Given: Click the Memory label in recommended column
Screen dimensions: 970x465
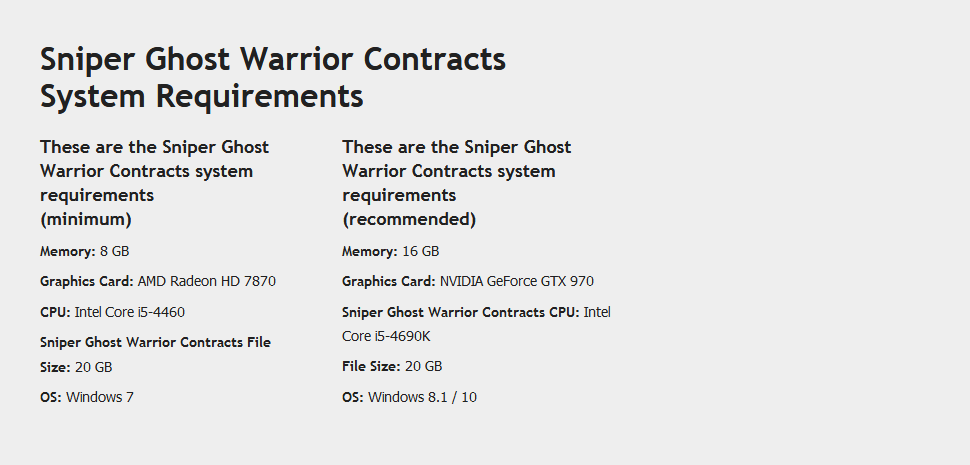Looking at the screenshot, I should (369, 251).
